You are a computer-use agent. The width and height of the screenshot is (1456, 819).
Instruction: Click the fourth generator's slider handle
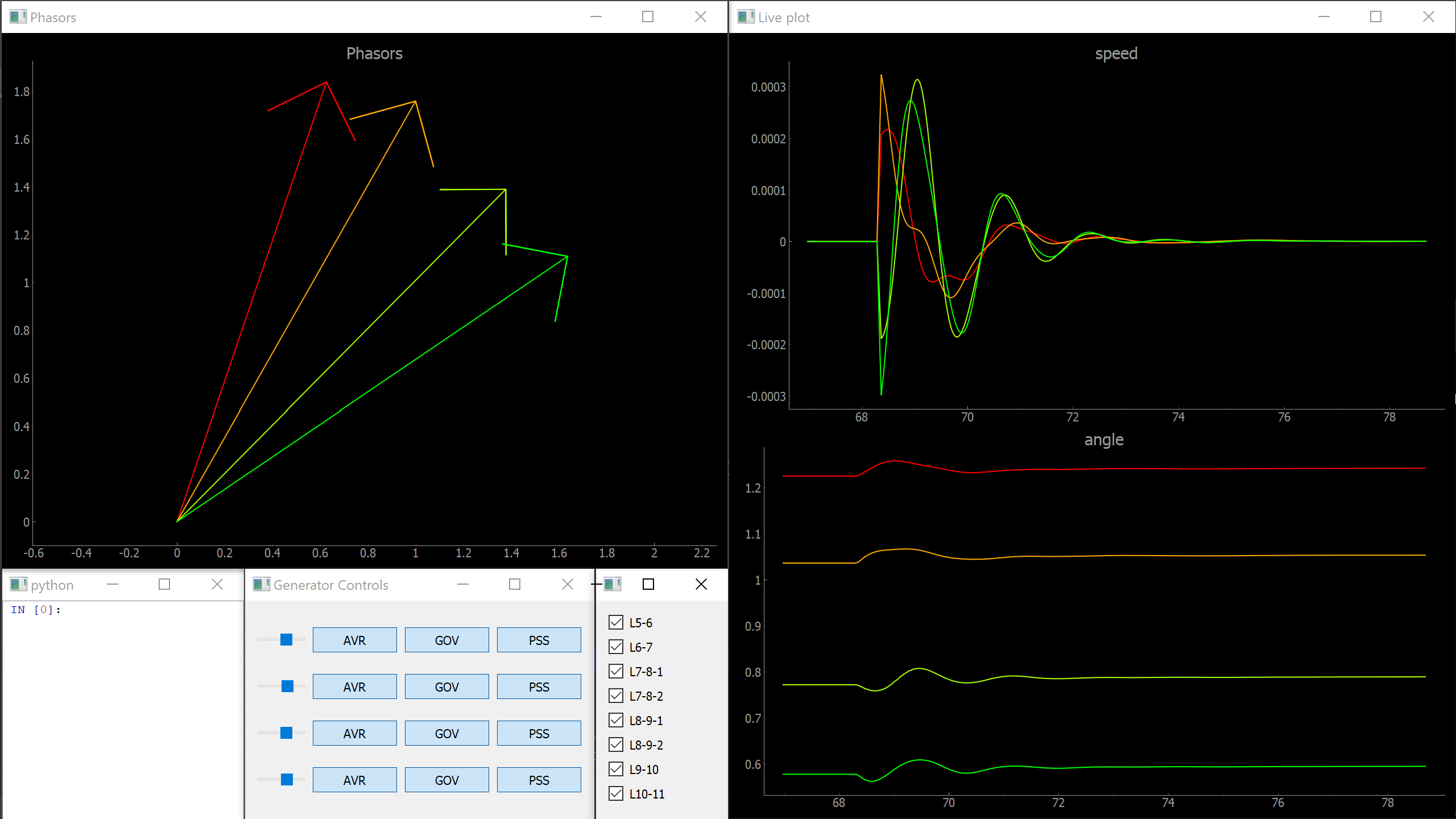[287, 780]
